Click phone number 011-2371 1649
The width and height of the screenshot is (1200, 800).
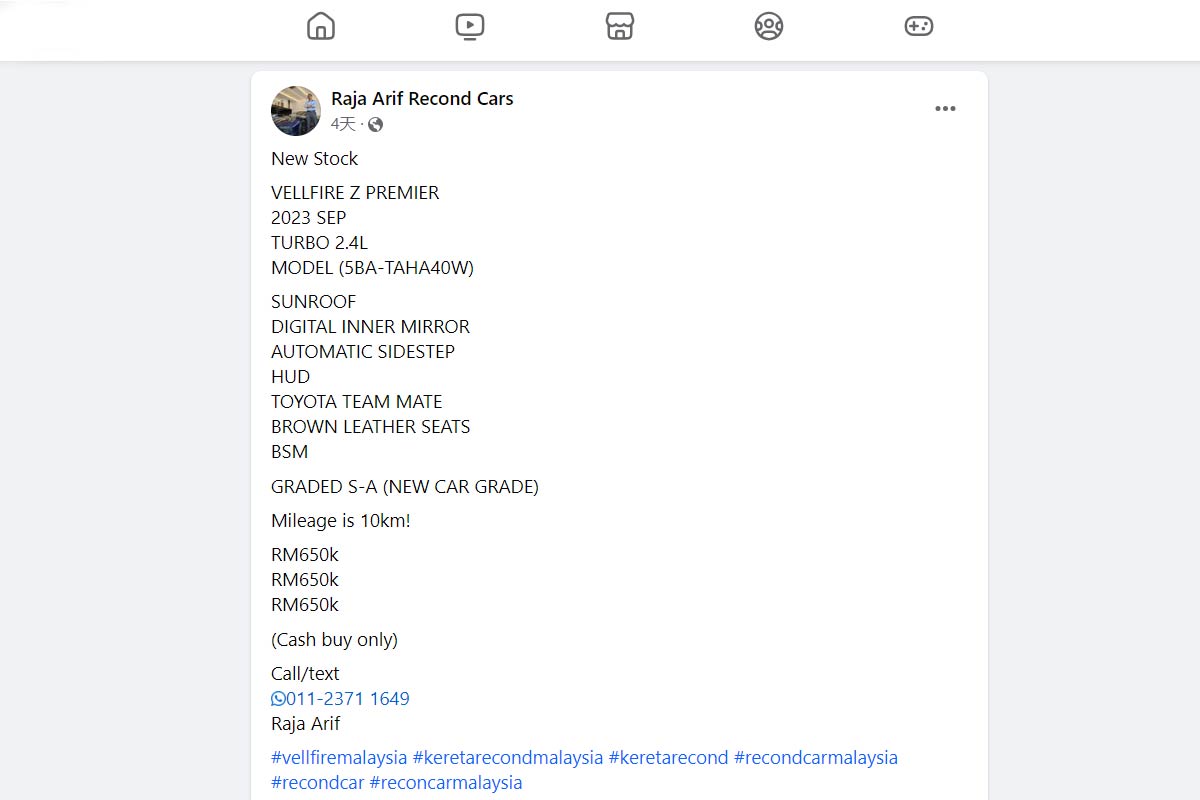tap(348, 699)
